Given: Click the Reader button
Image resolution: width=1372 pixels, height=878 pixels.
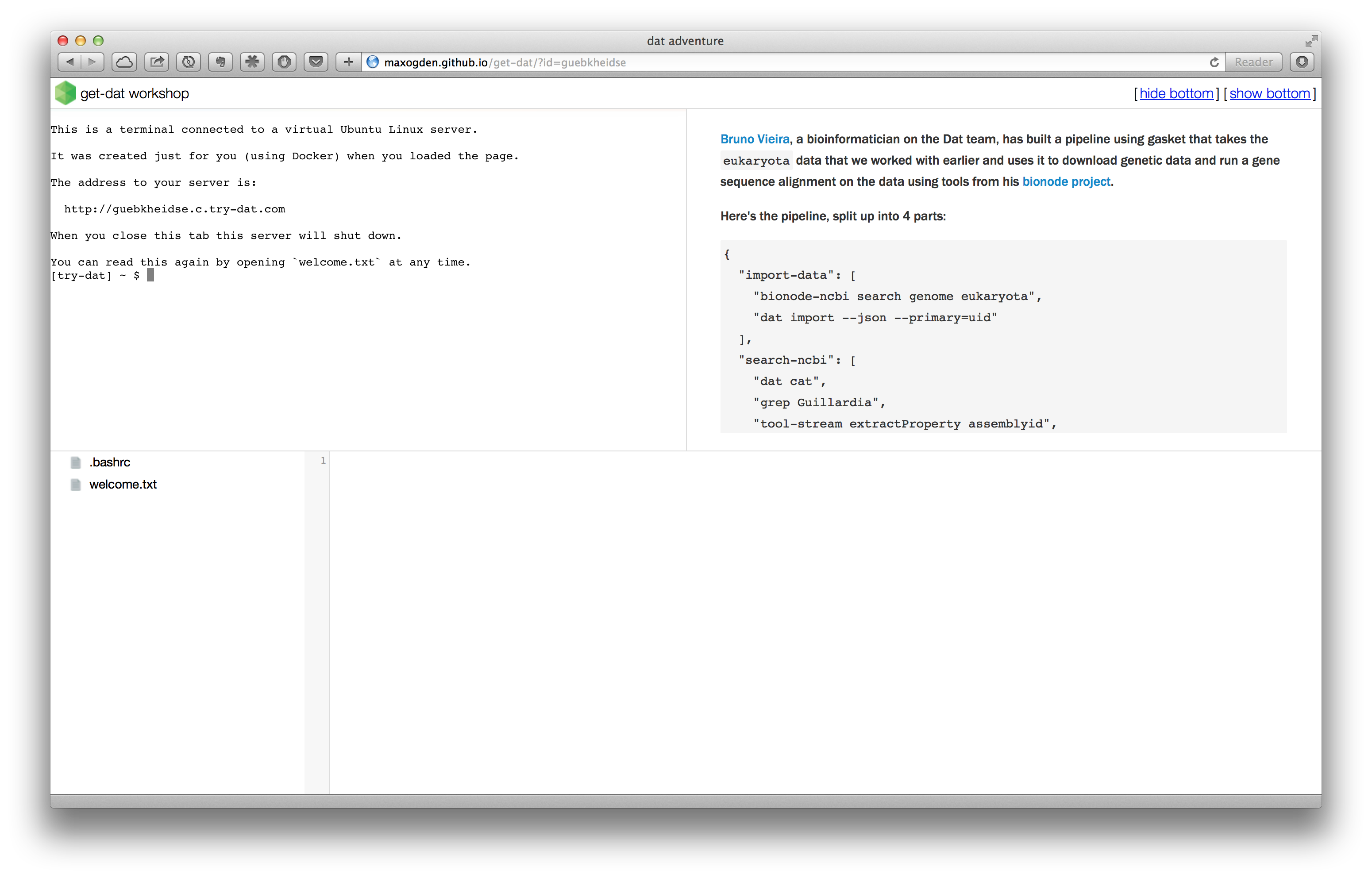Looking at the screenshot, I should 1253,62.
